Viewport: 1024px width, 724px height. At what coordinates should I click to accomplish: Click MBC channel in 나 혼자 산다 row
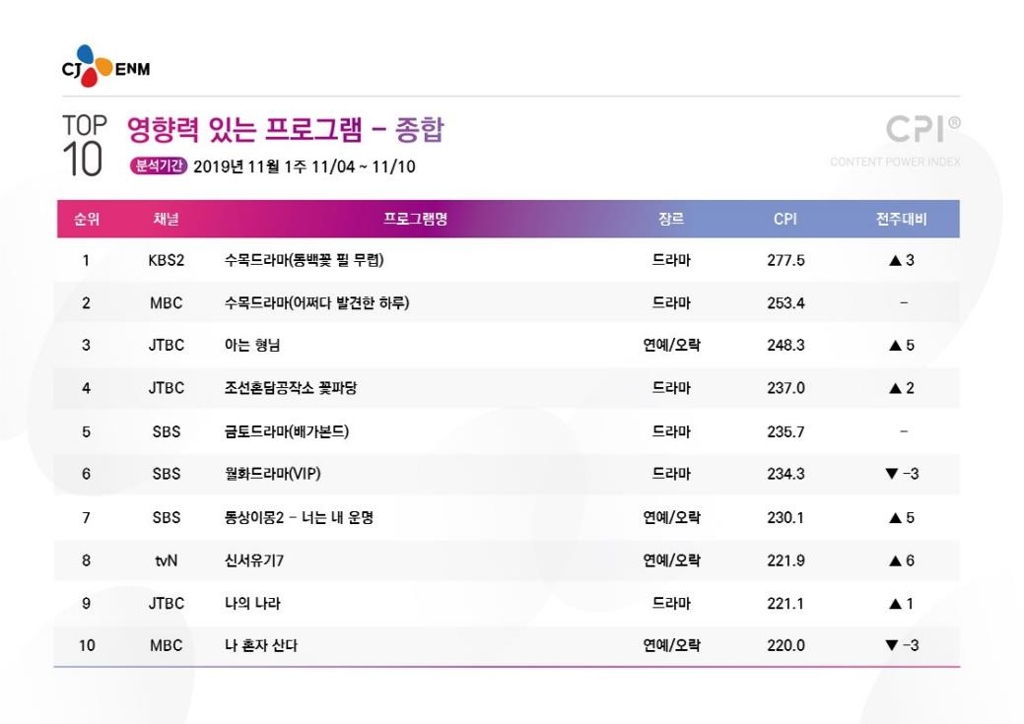[166, 646]
